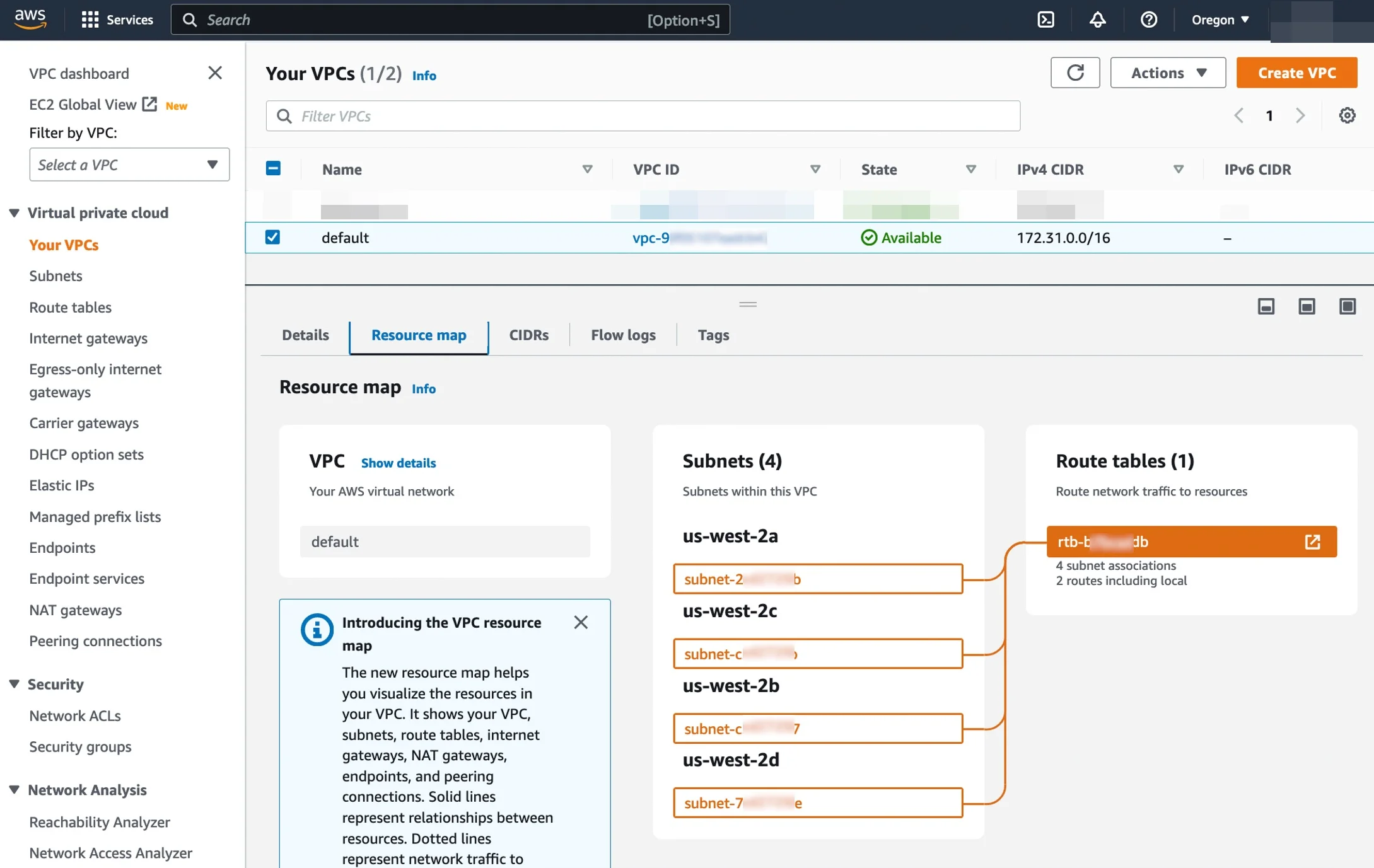This screenshot has height=868, width=1374.
Task: Open the route table in a new tab
Action: pyautogui.click(x=1313, y=541)
